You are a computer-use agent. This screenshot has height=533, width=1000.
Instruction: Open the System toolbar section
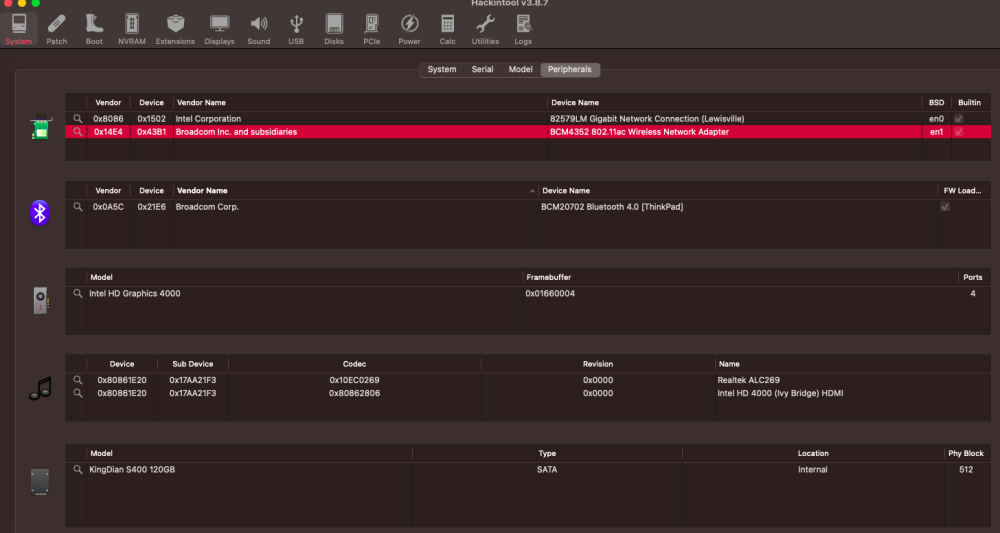pos(18,29)
